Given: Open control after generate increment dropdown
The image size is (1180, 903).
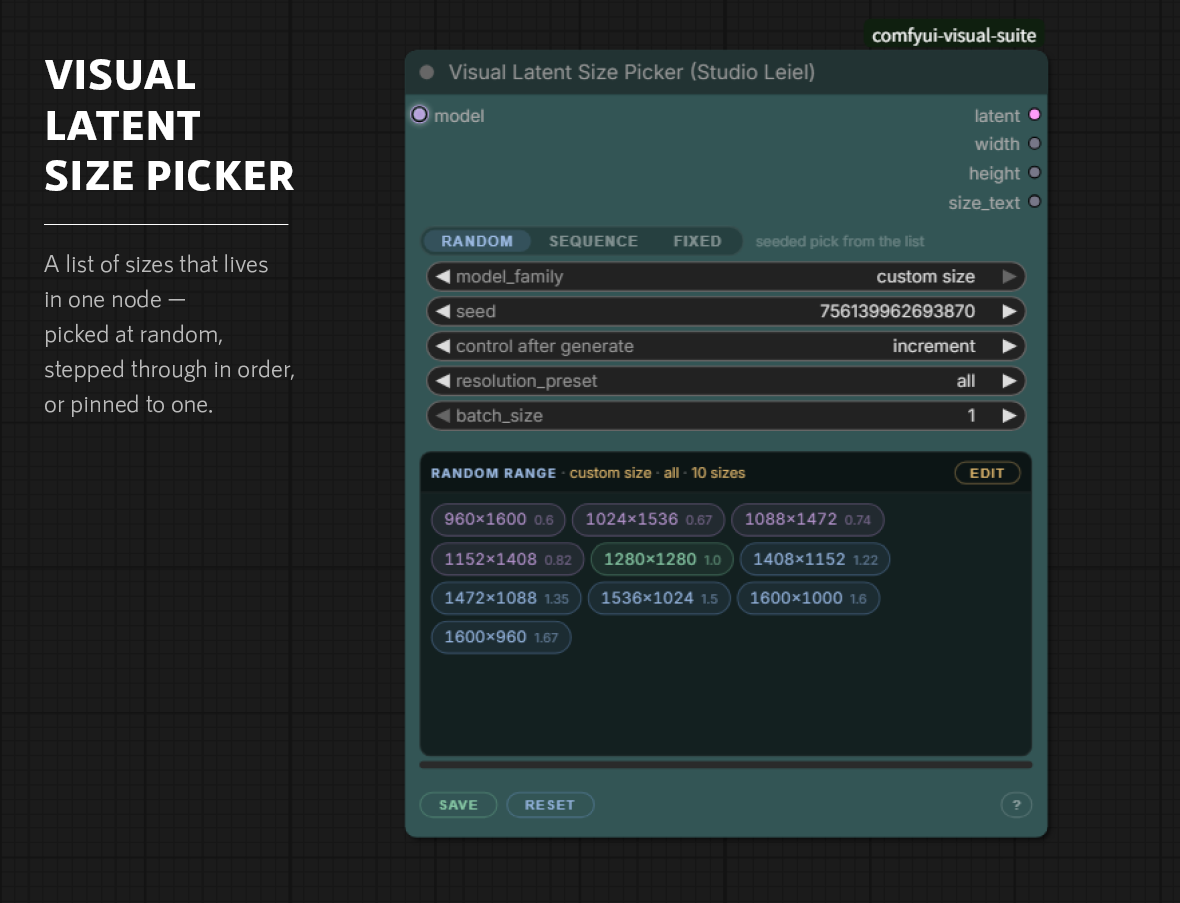Looking at the screenshot, I should (x=726, y=346).
